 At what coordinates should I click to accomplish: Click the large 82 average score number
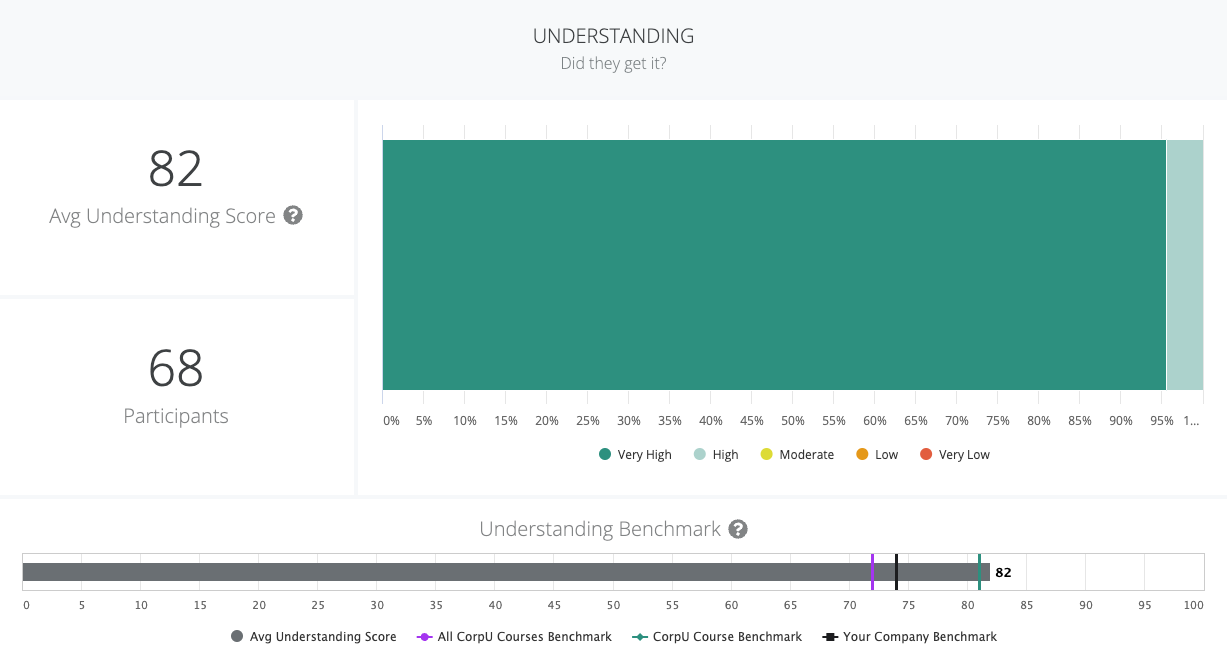[176, 168]
